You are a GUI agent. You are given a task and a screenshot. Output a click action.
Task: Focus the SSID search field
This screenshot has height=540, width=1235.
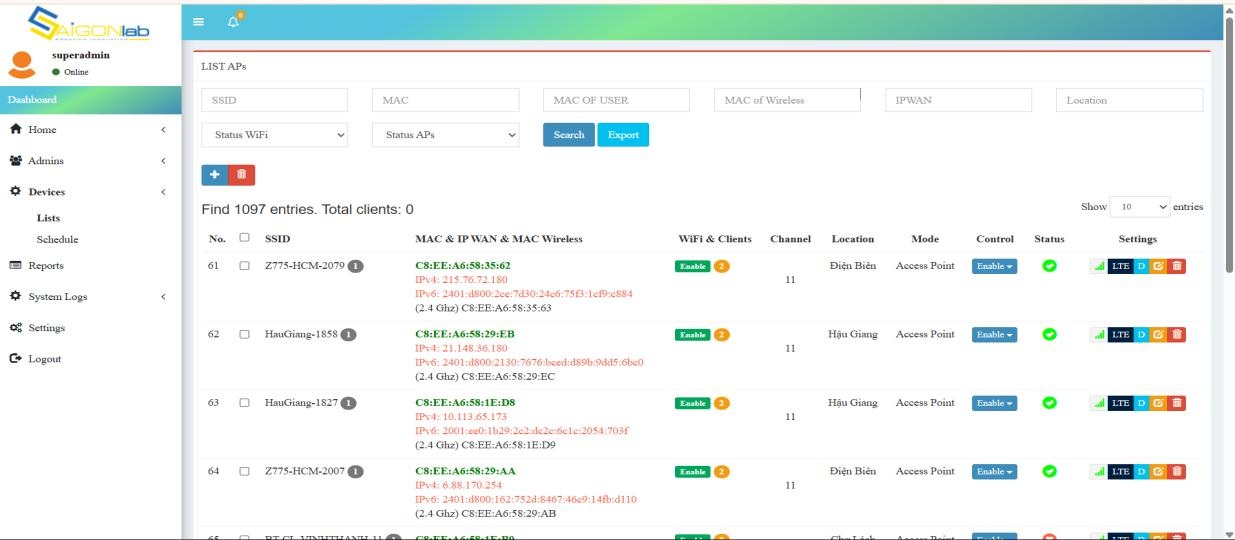[x=275, y=100]
